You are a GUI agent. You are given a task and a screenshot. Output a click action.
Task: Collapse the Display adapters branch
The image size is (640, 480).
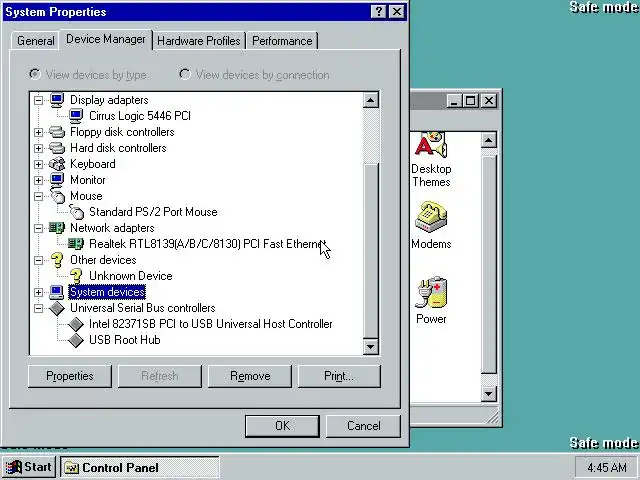pos(38,100)
